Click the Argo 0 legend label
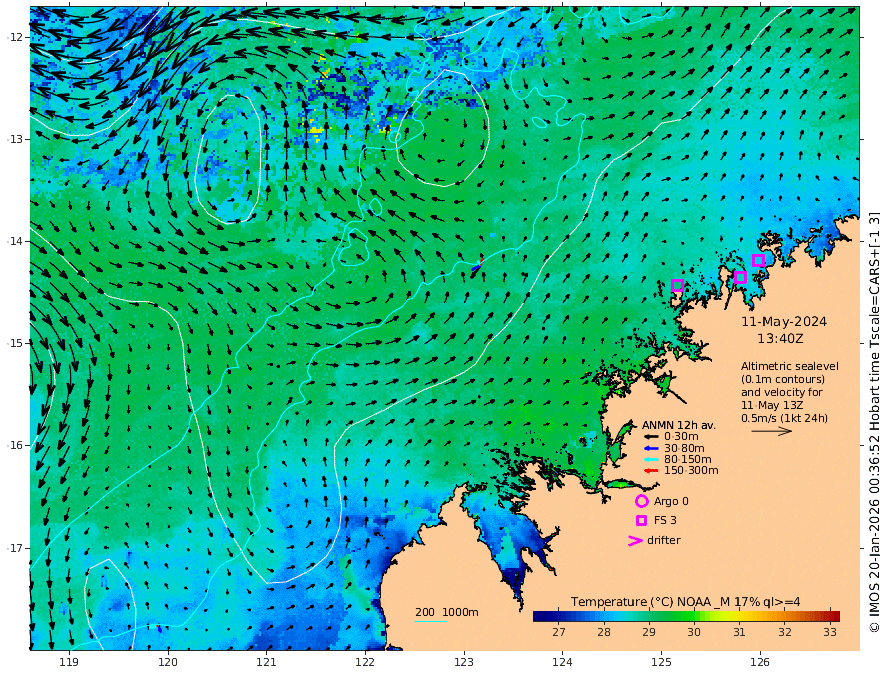The width and height of the screenshot is (880, 680). tap(671, 501)
